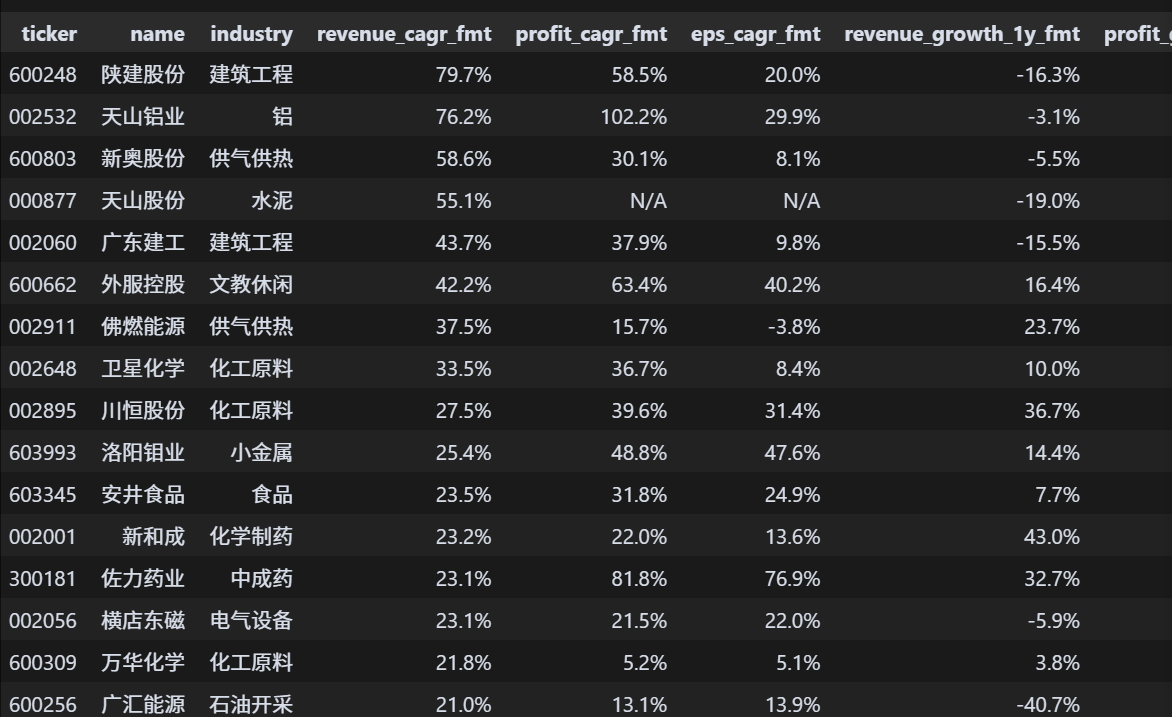1172x717 pixels.
Task: Select ticker 002060
Action: [43, 243]
